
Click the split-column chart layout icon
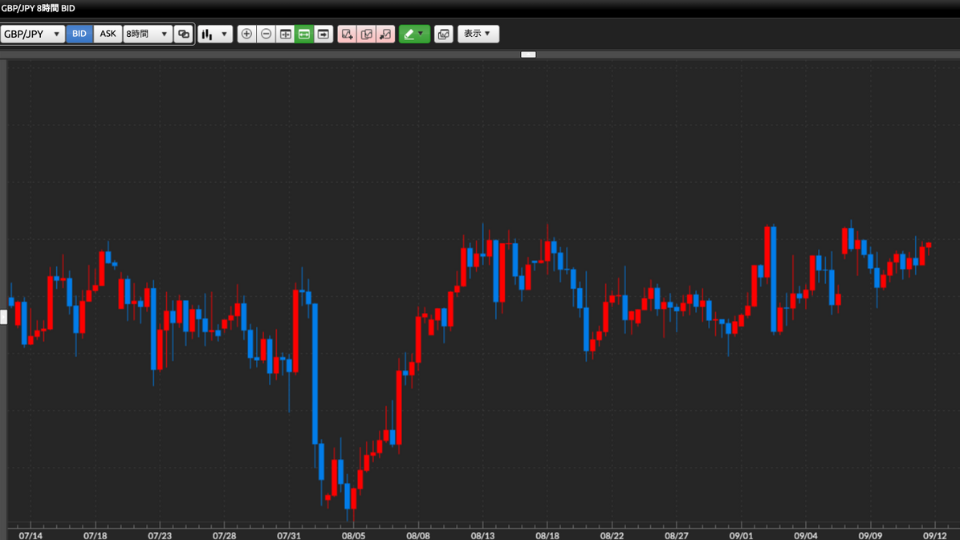285,34
